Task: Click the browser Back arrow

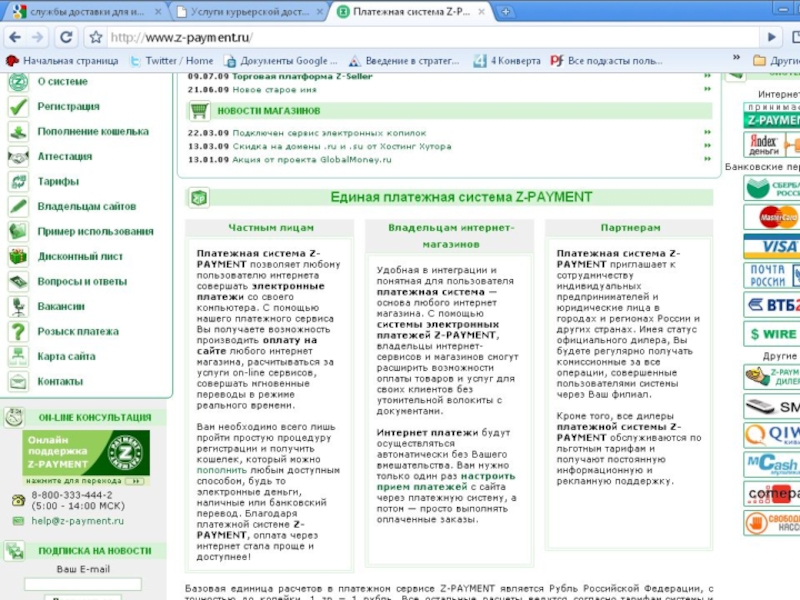Action: click(15, 37)
